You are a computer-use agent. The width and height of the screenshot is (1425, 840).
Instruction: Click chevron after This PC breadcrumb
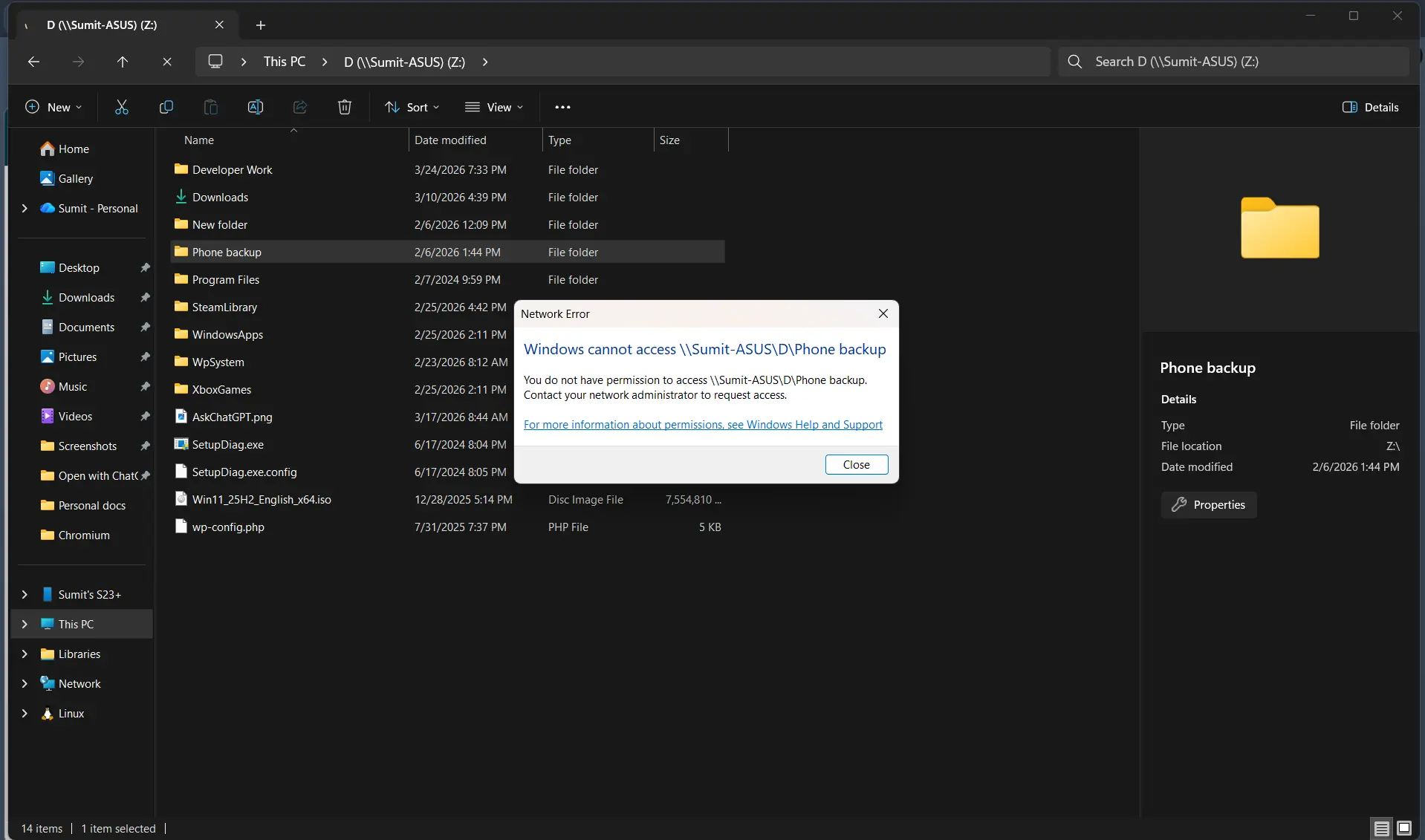(x=325, y=62)
